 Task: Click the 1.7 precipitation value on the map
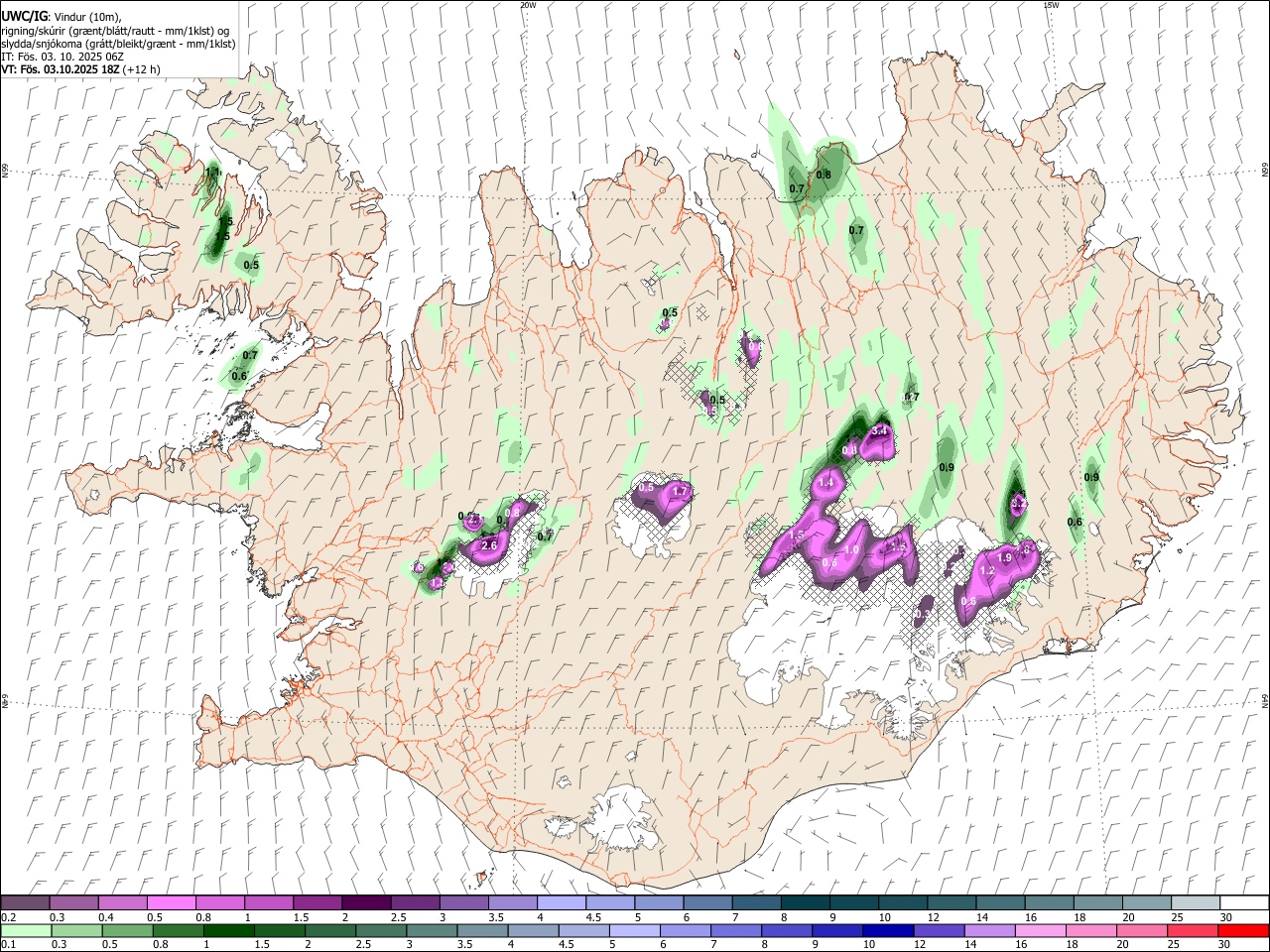click(680, 492)
